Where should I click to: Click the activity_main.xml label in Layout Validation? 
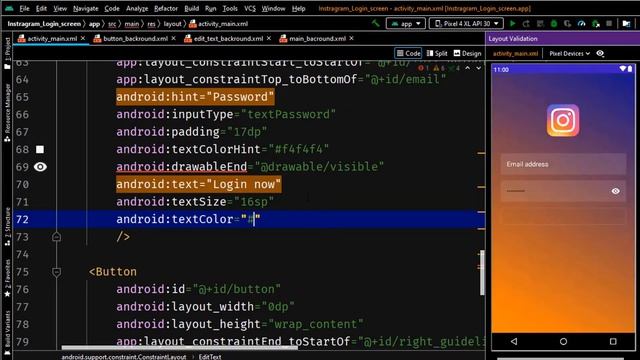click(515, 53)
